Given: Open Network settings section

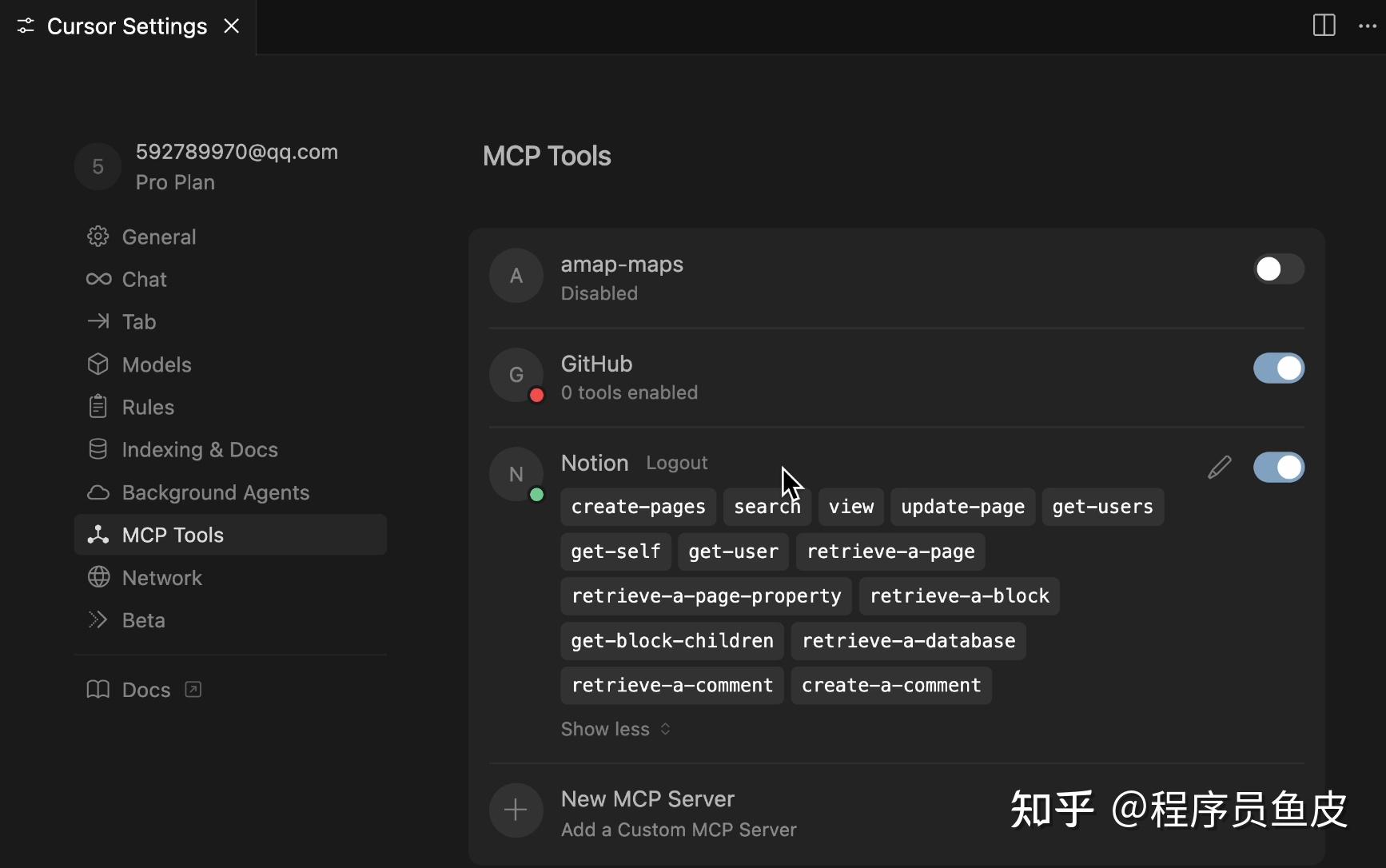Looking at the screenshot, I should point(230,577).
